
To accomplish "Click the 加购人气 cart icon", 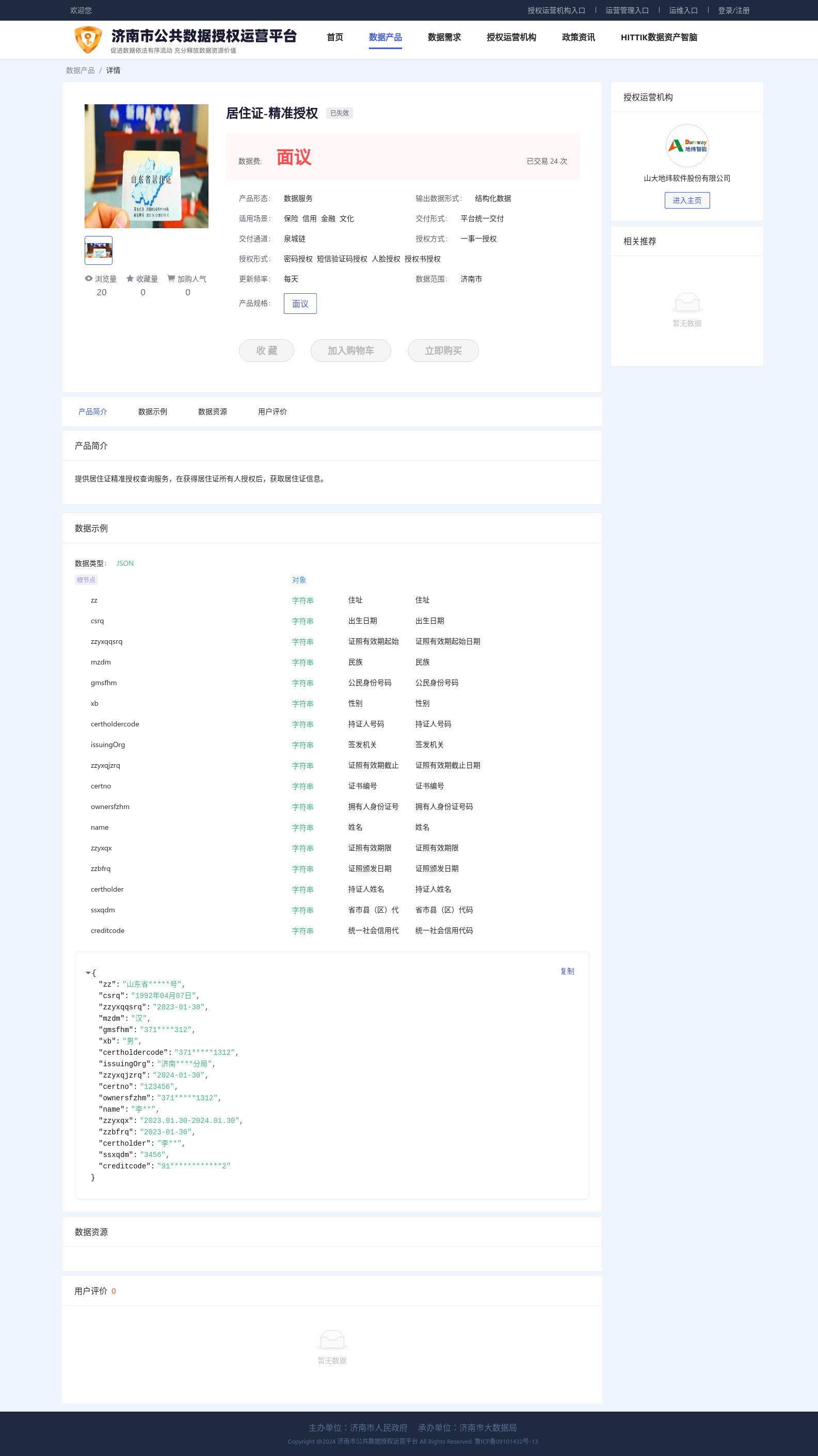I will click(x=171, y=279).
